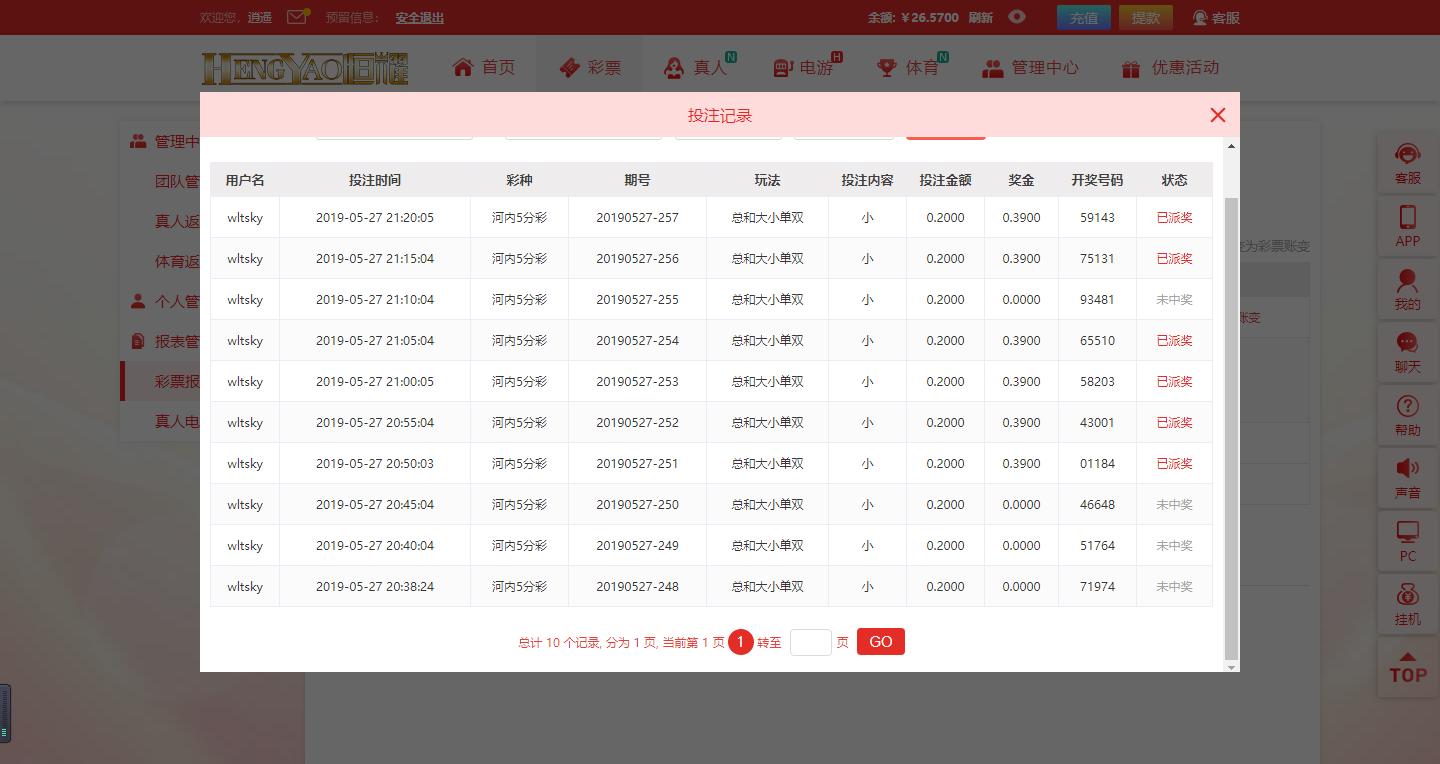Screen dimensions: 1440x764
Task: Click period number 20190527-250
Action: coord(637,504)
